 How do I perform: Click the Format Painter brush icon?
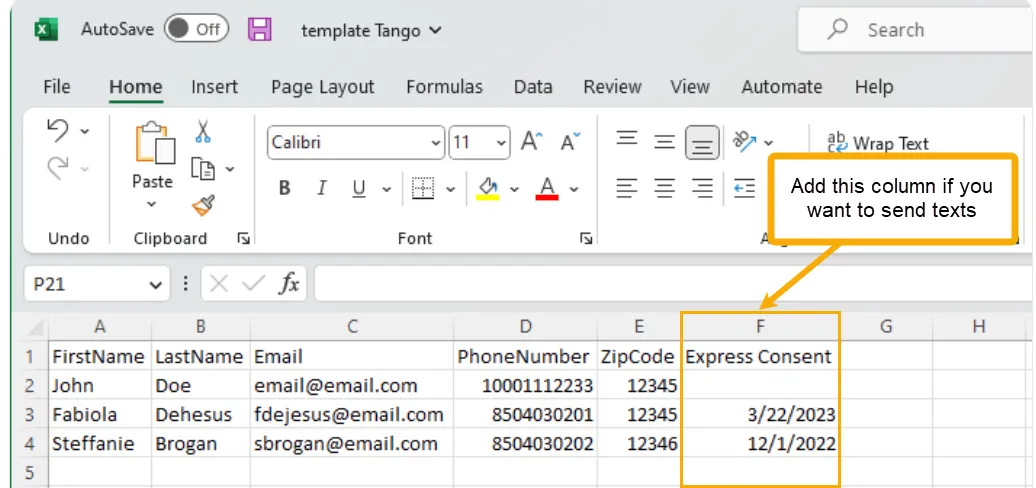click(203, 206)
